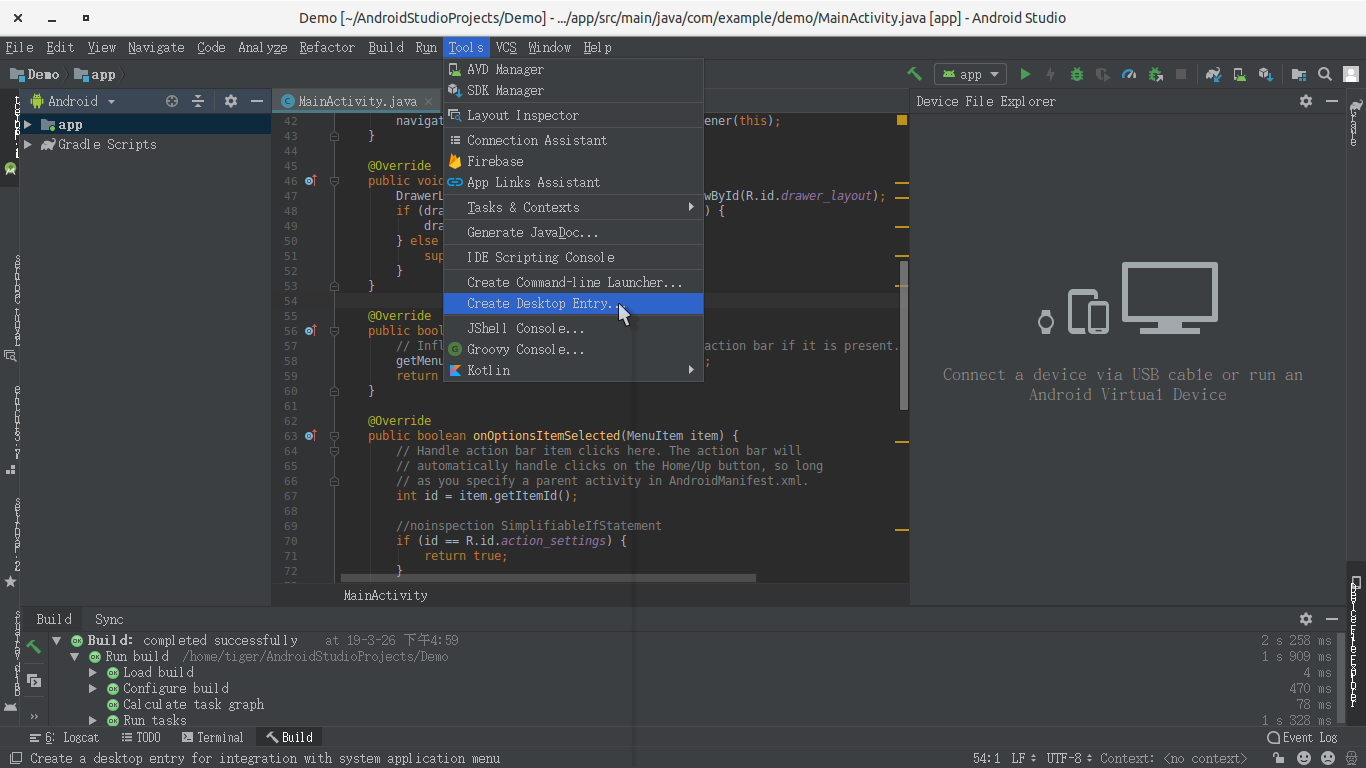Run the app with the green play icon
1366x768 pixels.
1025,74
